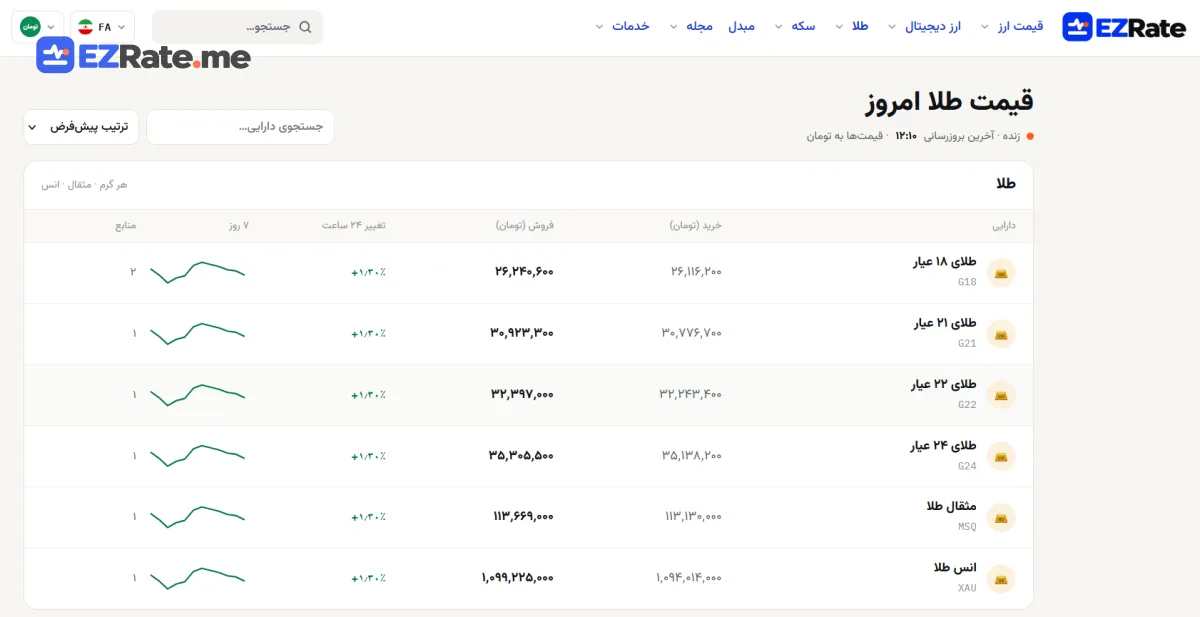Open the انس طلا asset link
This screenshot has width=1200, height=617.
pyautogui.click(x=955, y=567)
